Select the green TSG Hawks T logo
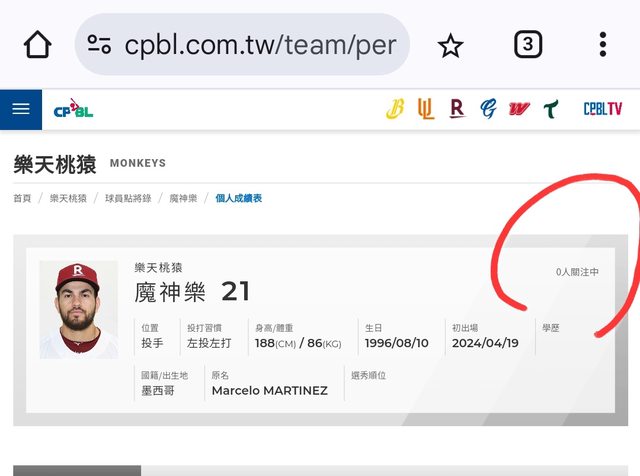Image resolution: width=640 pixels, height=476 pixels. (x=551, y=109)
